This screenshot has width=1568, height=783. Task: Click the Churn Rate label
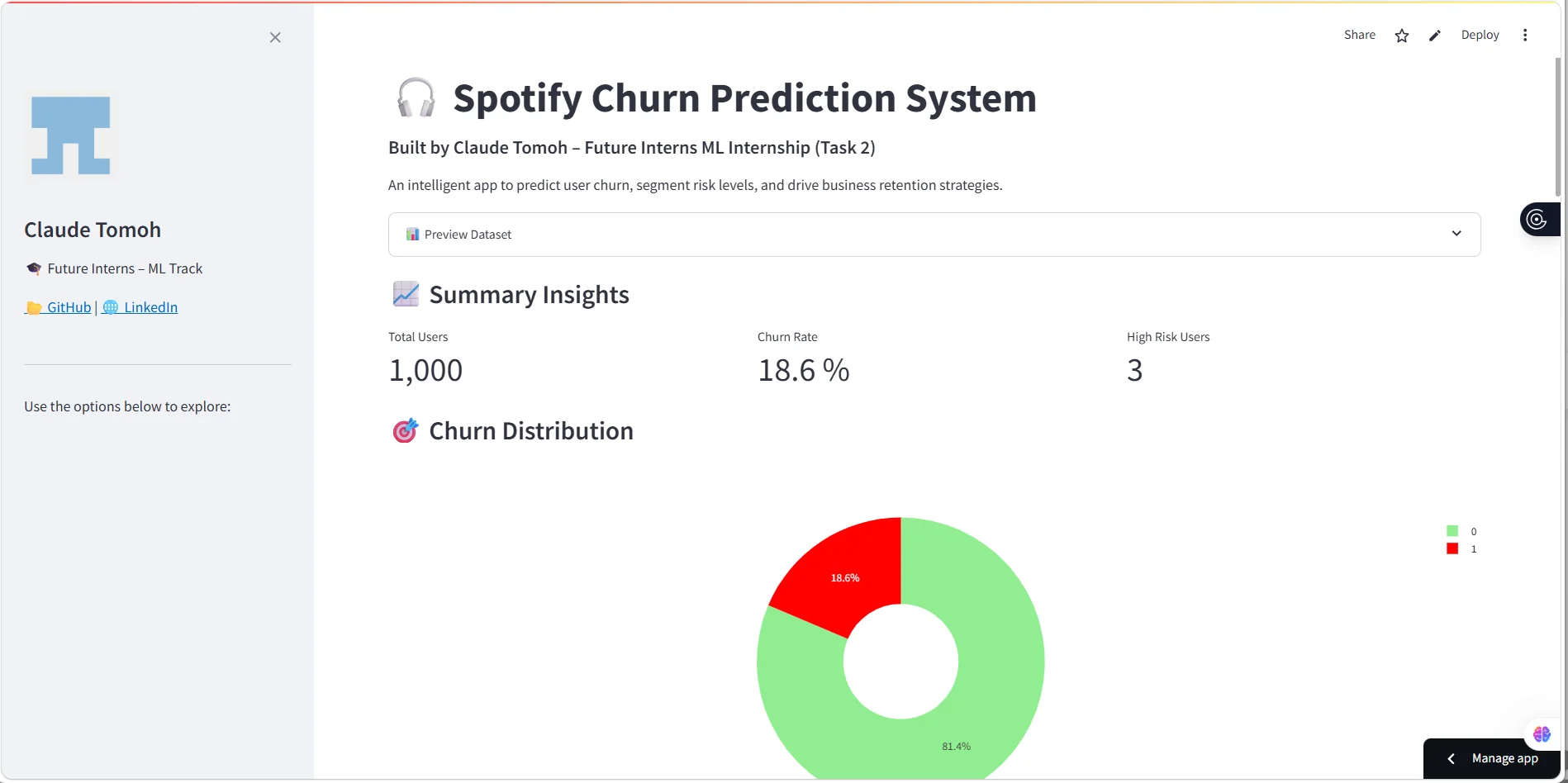[787, 337]
